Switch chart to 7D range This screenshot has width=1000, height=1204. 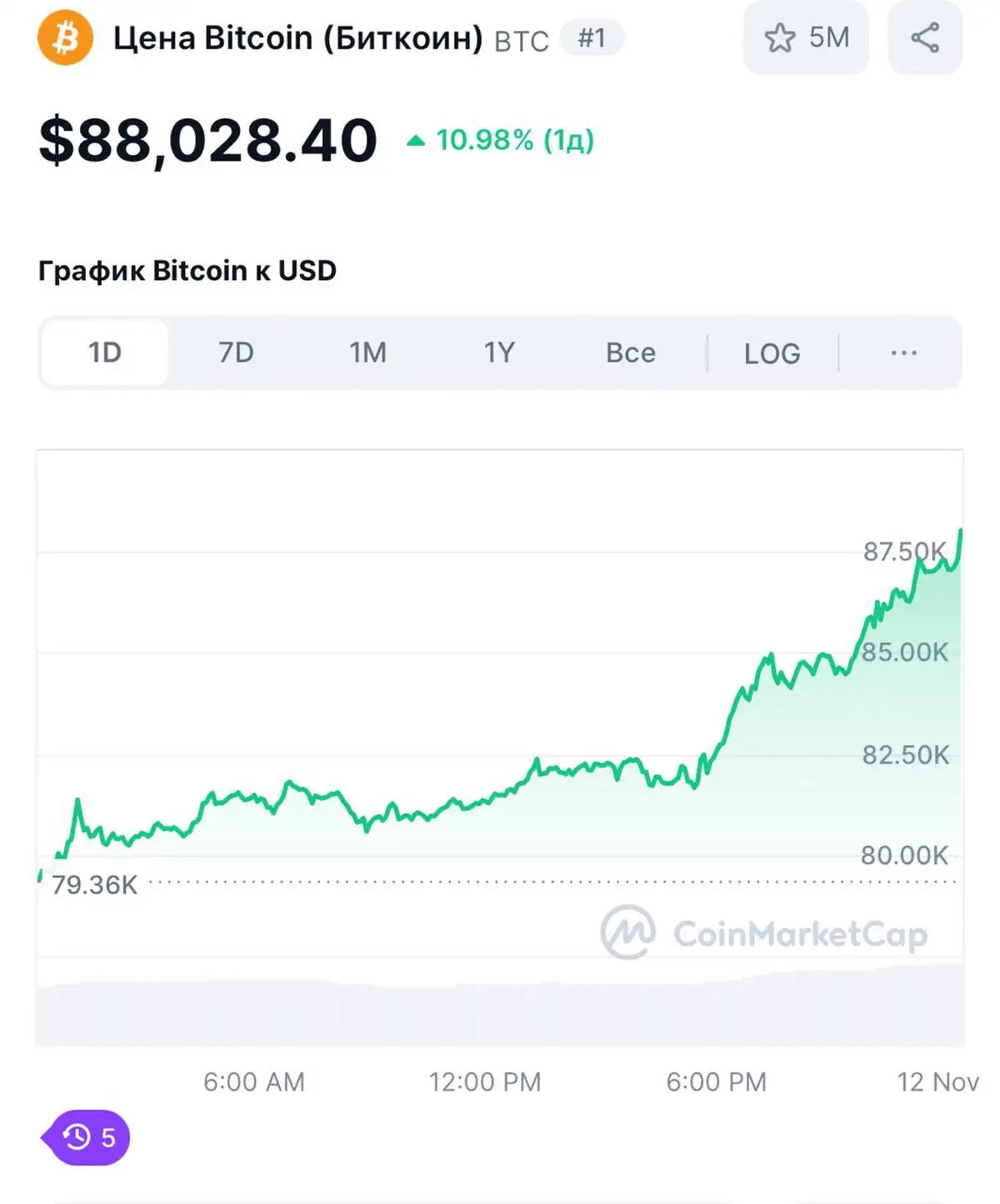(x=236, y=352)
